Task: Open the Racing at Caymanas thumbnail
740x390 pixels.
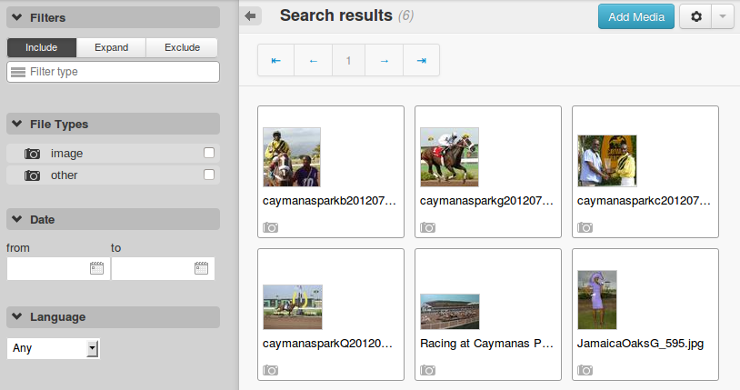Action: pyautogui.click(x=450, y=312)
